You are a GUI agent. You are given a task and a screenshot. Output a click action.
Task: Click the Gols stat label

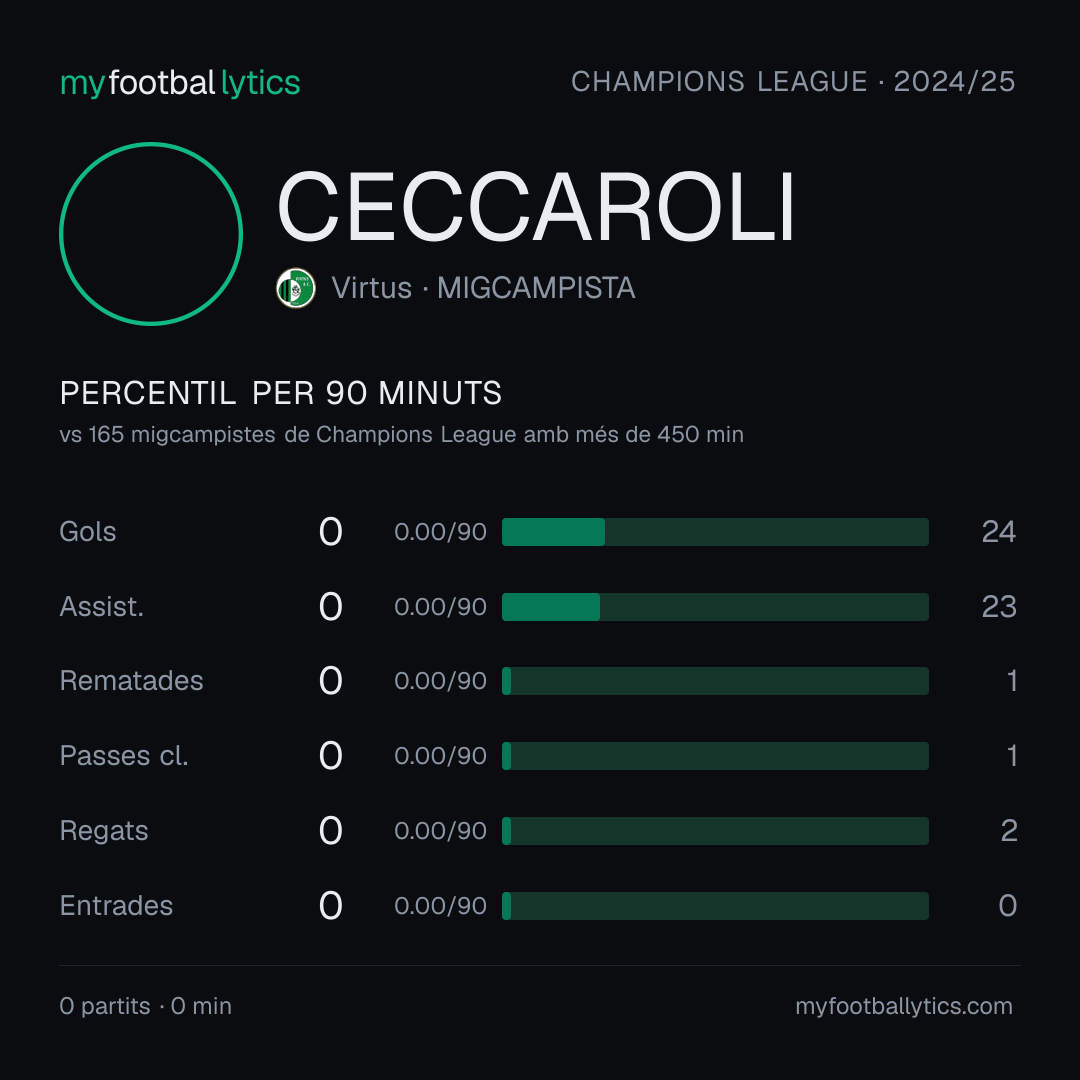87,532
